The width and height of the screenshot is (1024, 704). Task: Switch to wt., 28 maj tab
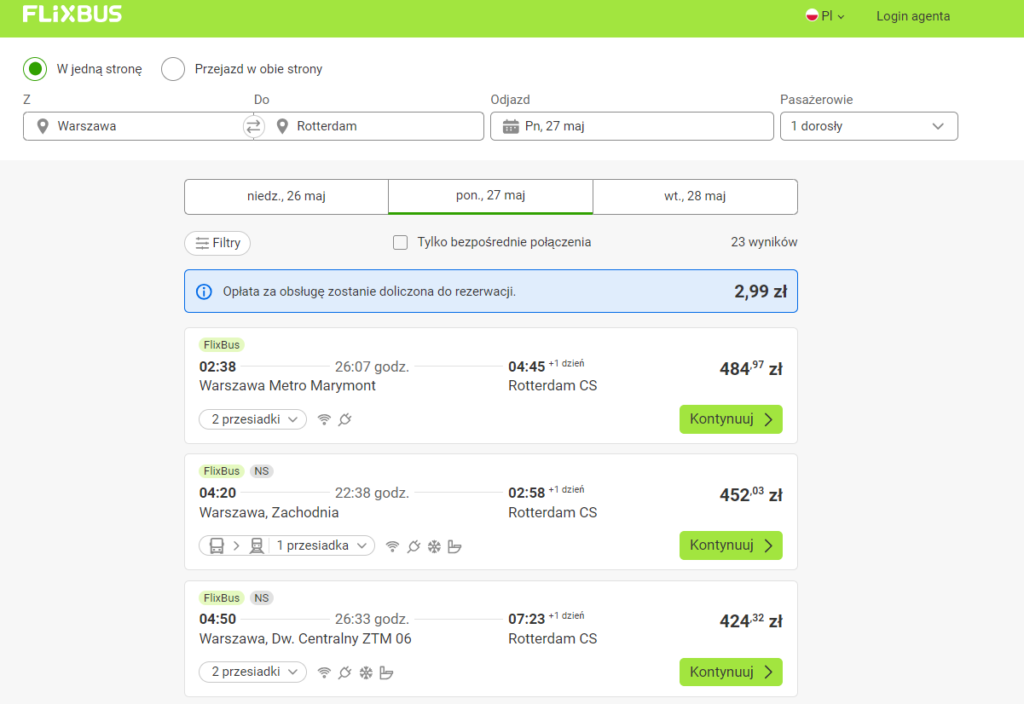tap(695, 196)
